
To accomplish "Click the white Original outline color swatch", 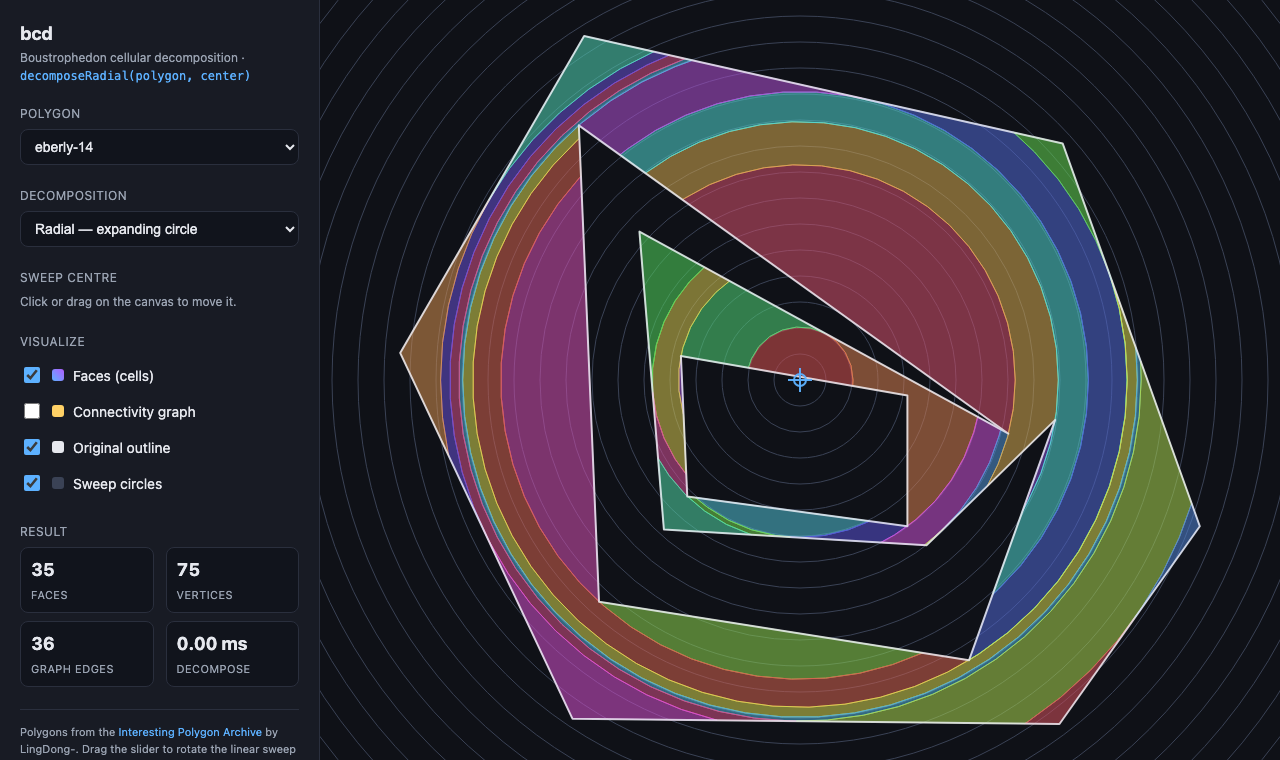I will coord(58,448).
